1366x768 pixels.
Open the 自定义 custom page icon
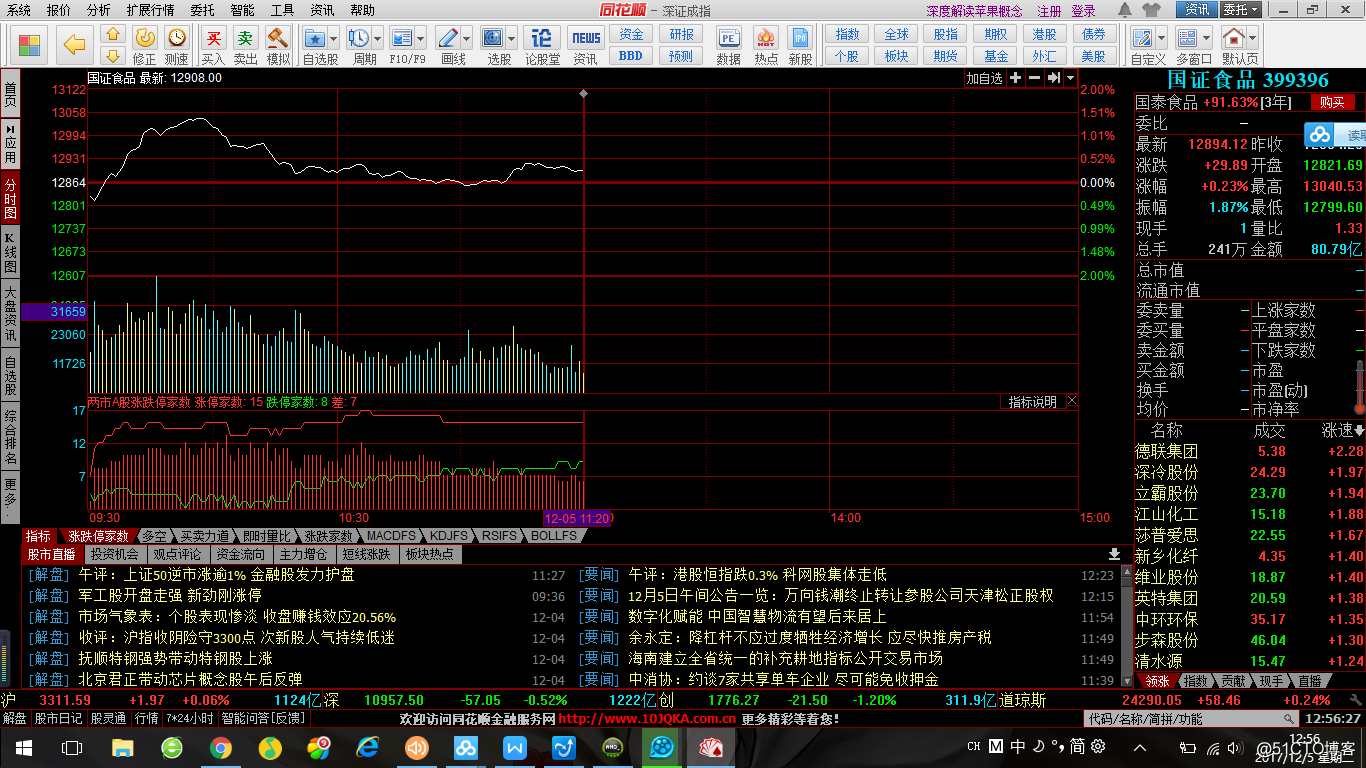point(1142,38)
